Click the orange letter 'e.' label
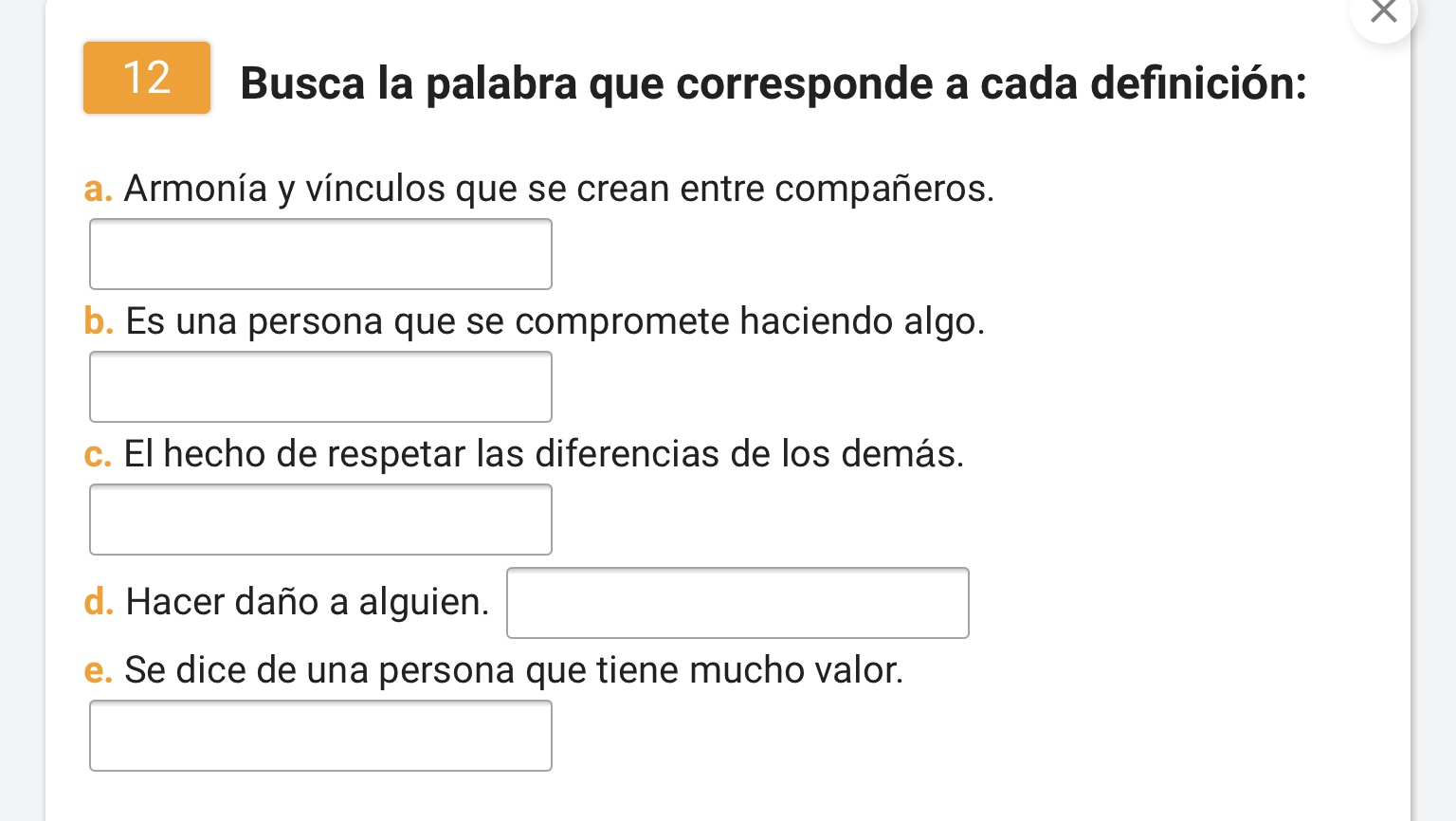1456x821 pixels. pyautogui.click(x=98, y=670)
